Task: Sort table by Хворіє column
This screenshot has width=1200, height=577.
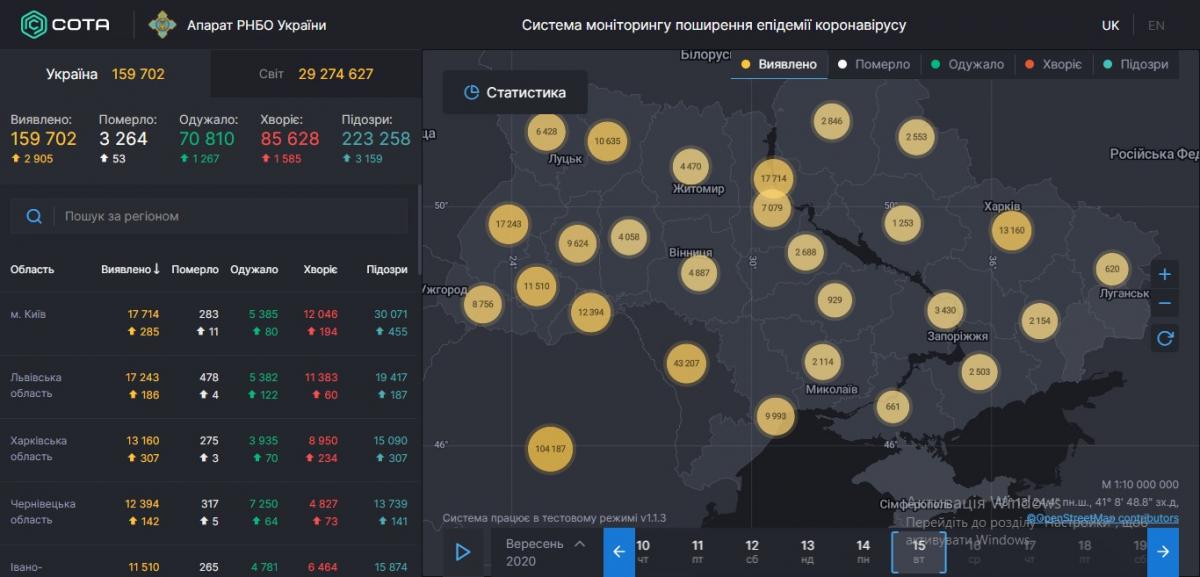Action: [x=320, y=269]
